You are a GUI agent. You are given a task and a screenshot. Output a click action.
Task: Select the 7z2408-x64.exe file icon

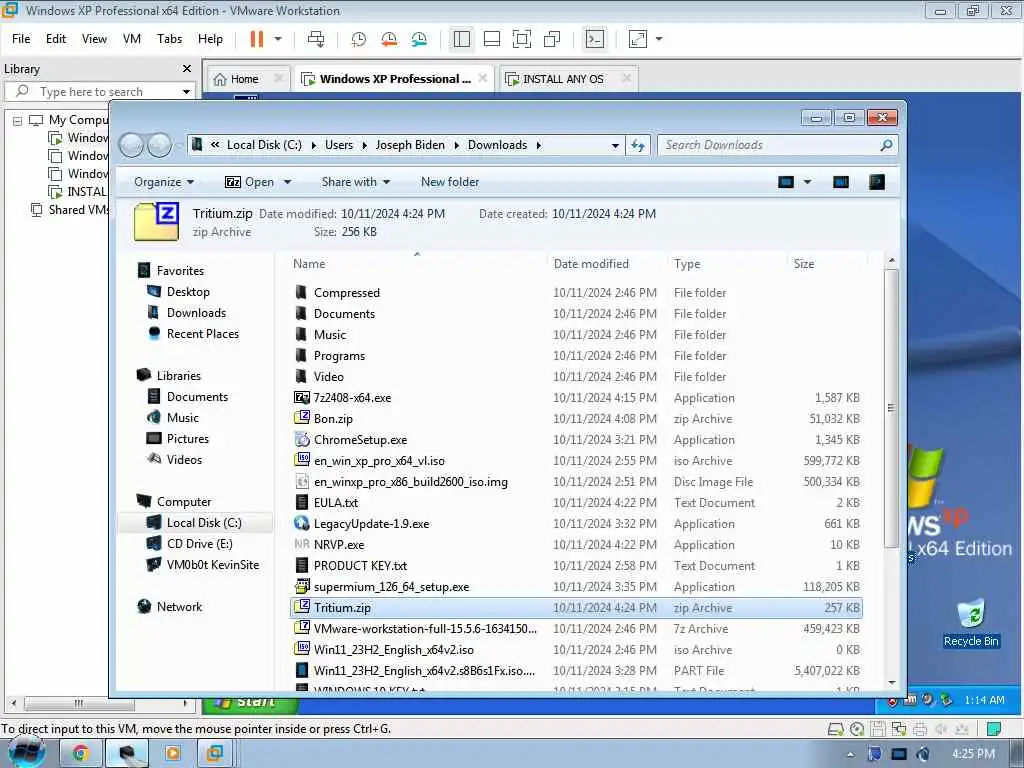pos(302,397)
